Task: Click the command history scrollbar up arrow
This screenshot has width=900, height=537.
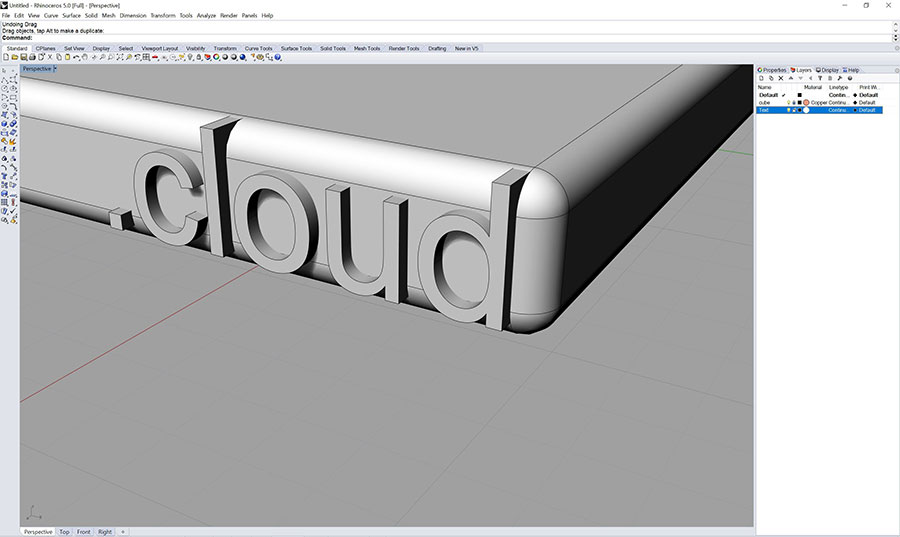Action: (896, 25)
